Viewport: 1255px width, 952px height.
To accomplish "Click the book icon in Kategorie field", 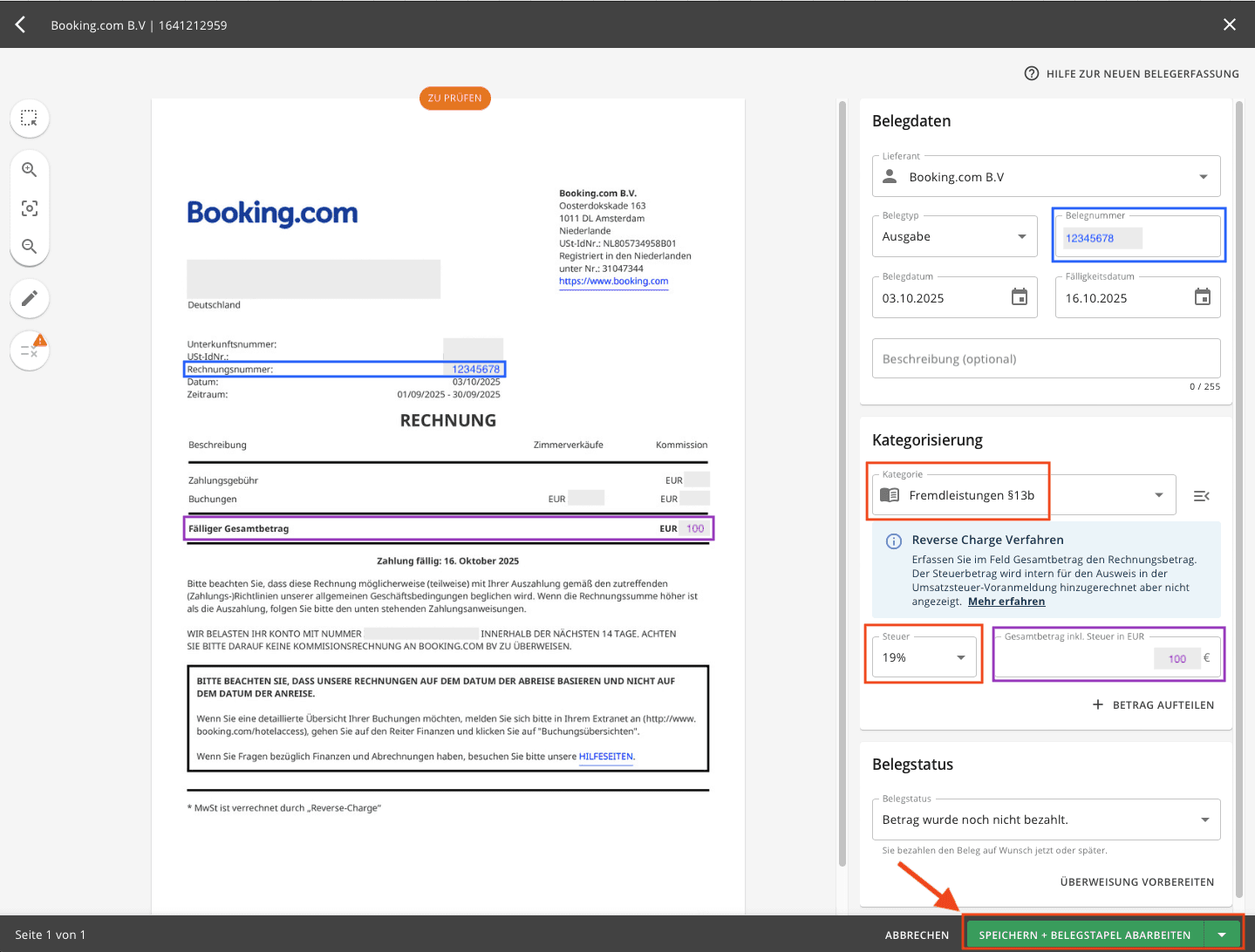I will (x=890, y=495).
